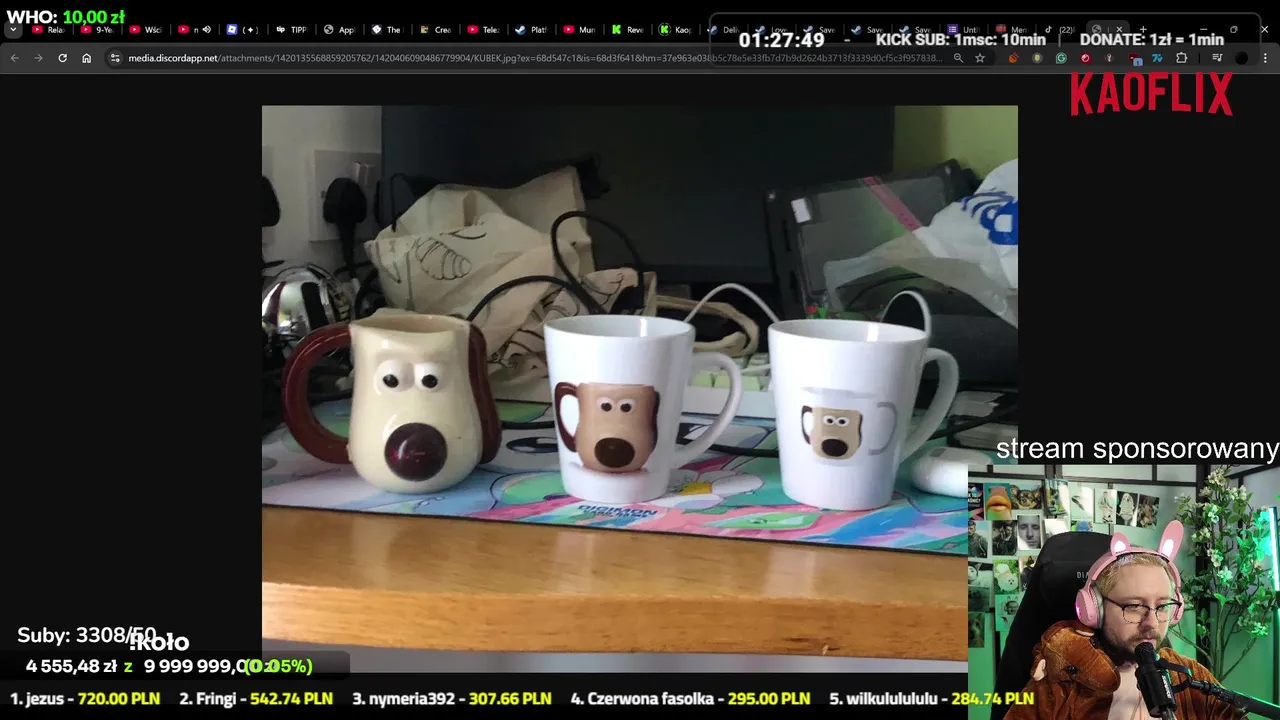Switch to the 'Platf' Steam tab

pos(531,30)
